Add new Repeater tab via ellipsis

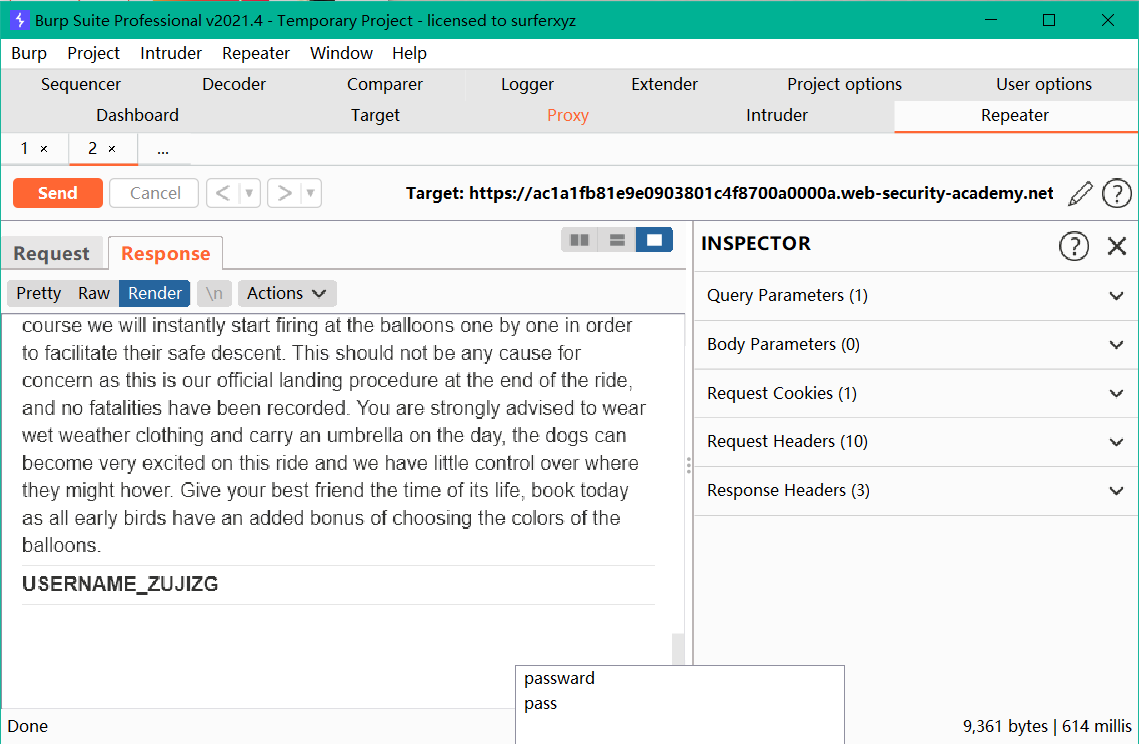click(x=163, y=149)
